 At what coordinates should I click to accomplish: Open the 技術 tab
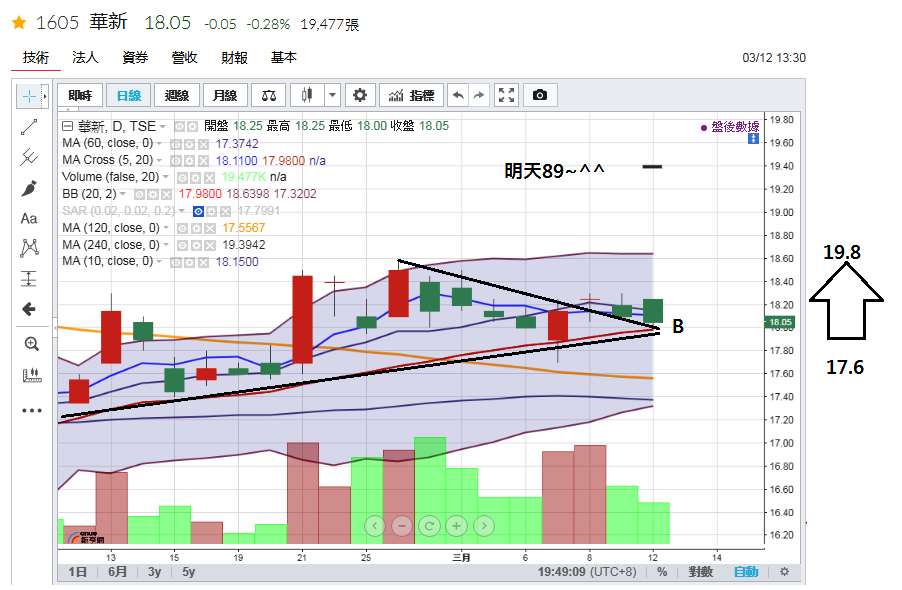(x=36, y=58)
